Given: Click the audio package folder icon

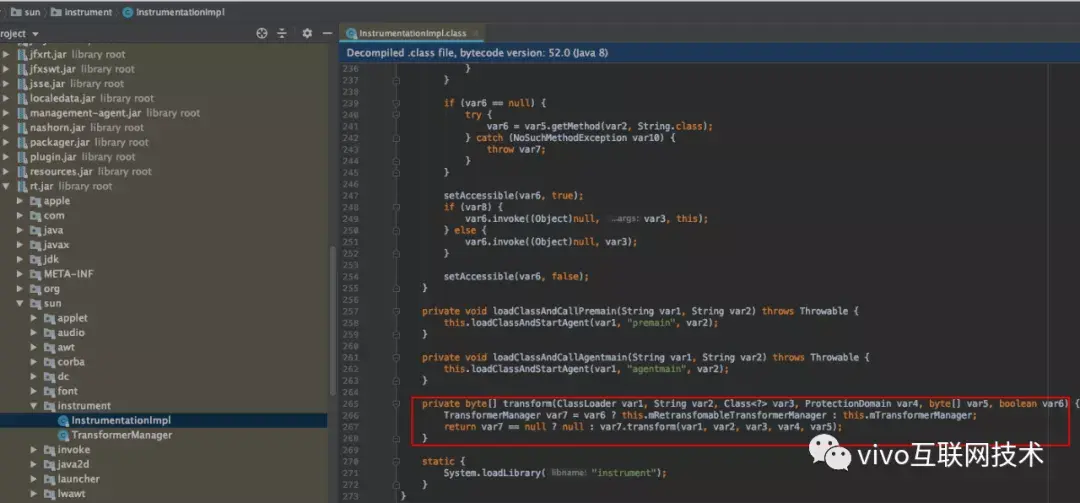Looking at the screenshot, I should coord(49,333).
